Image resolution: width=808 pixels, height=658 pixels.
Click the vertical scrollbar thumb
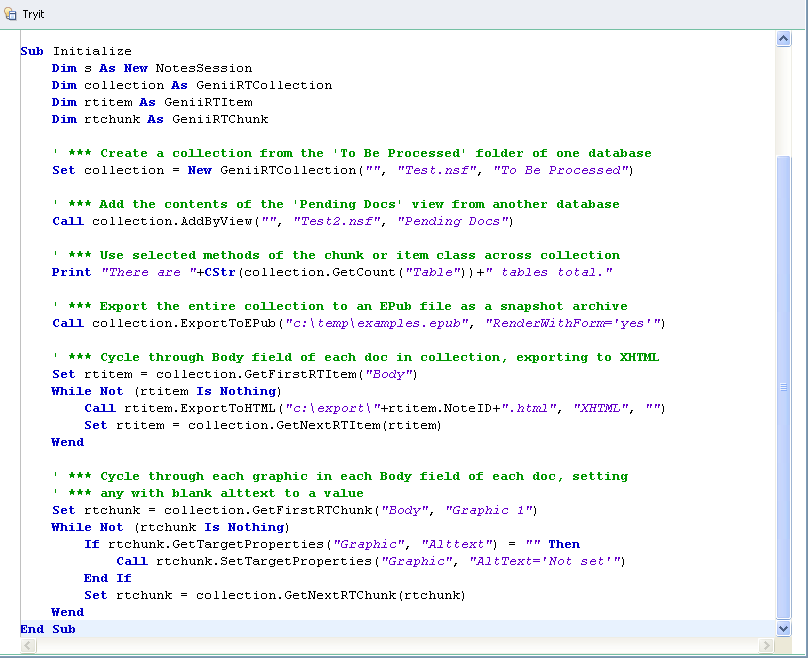click(784, 388)
